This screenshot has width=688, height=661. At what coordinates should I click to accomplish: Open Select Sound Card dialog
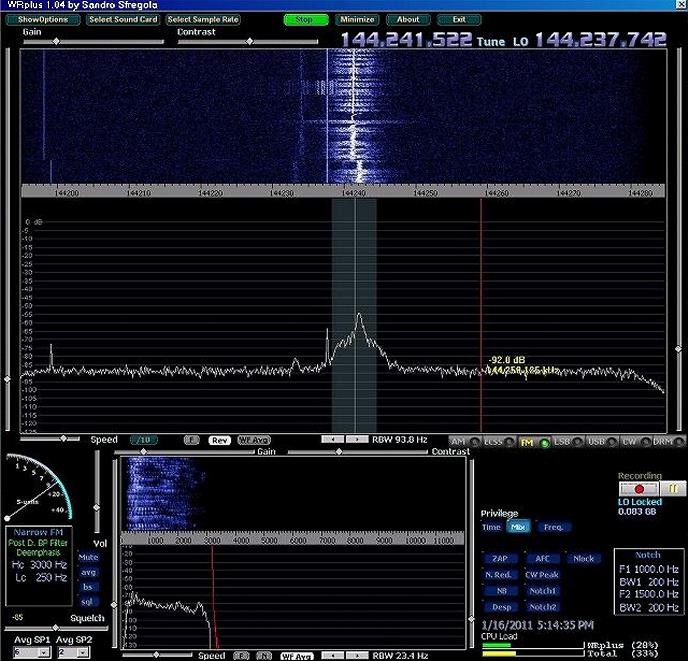pos(123,20)
